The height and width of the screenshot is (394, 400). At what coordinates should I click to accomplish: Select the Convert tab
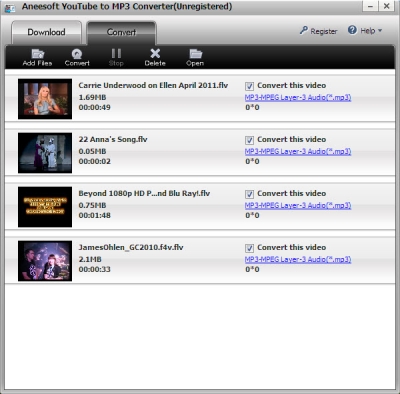point(121,32)
